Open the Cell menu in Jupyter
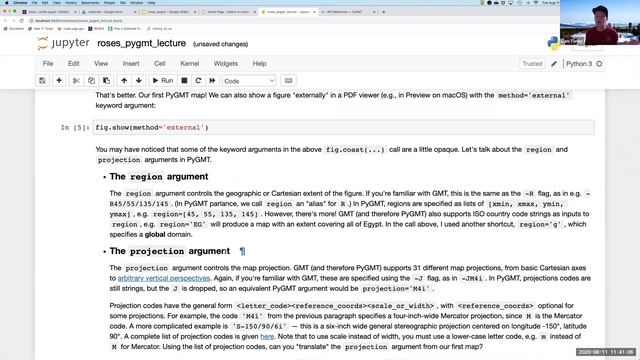This screenshot has height=360, width=640. point(160,64)
